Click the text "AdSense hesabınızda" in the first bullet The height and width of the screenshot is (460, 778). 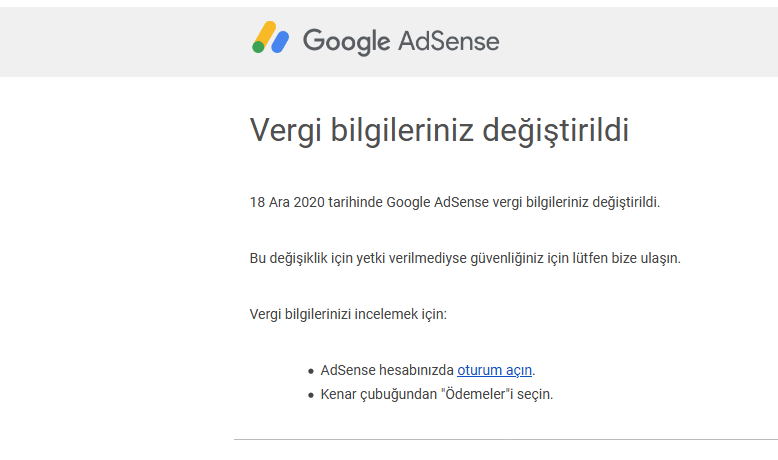tap(387, 370)
